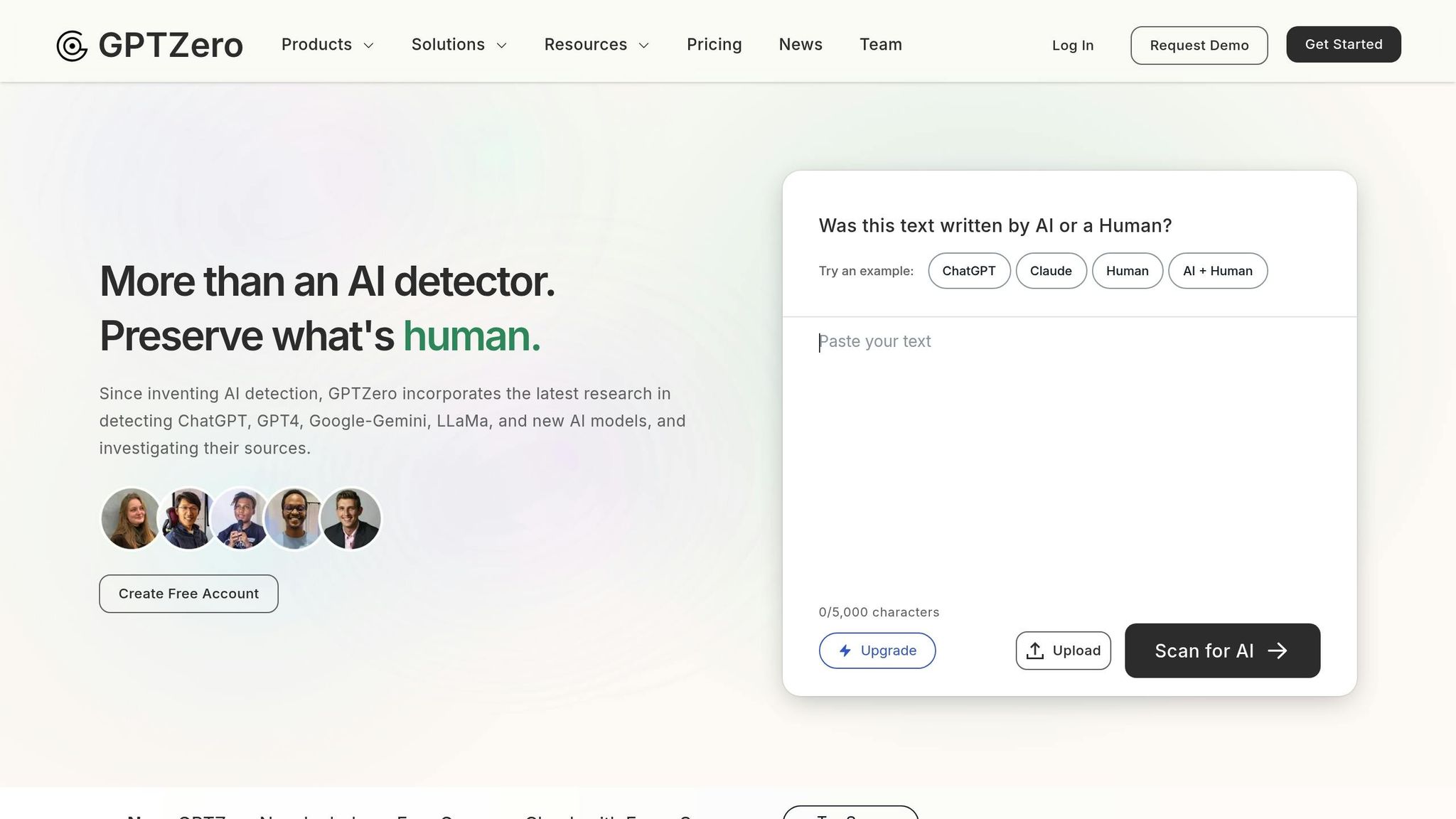1456x819 pixels.
Task: Click the first team member avatar photo
Action: pos(131,518)
